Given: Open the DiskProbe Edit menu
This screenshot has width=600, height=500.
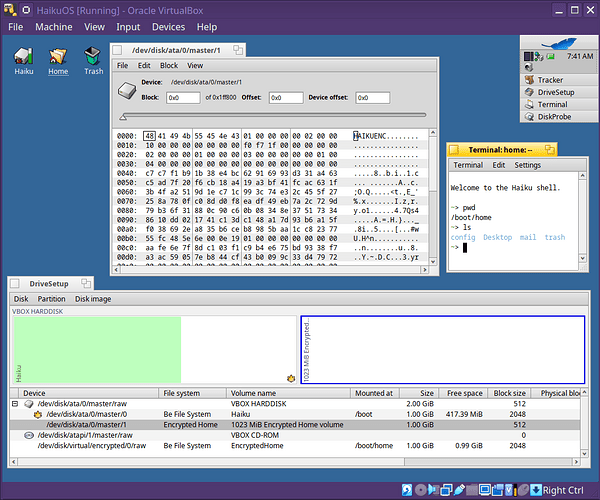Looking at the screenshot, I should [144, 65].
